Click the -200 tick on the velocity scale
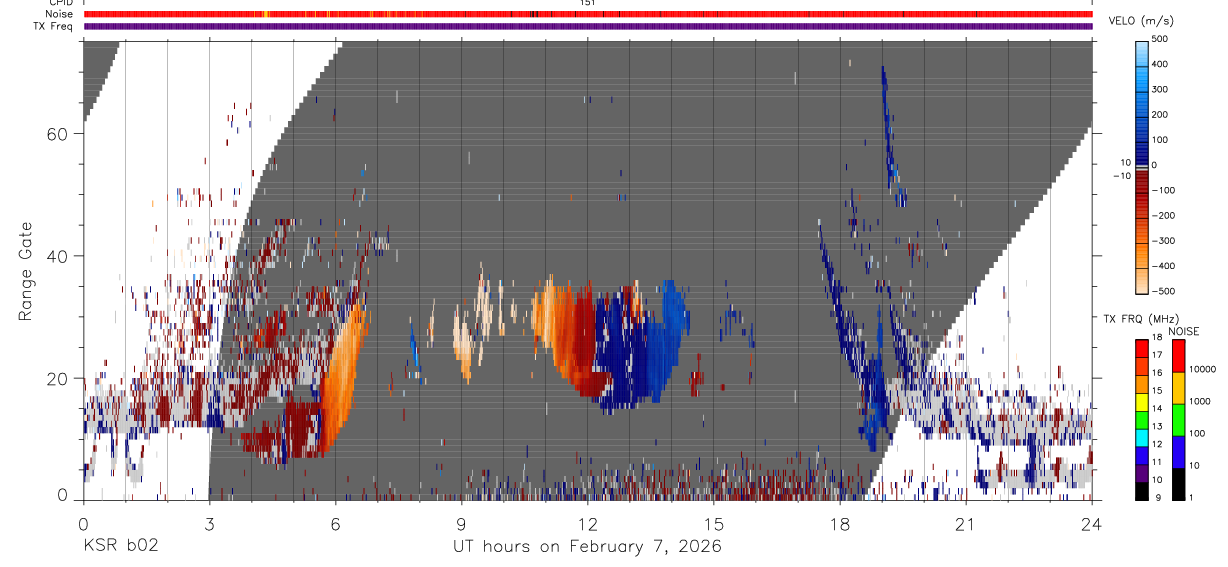The image size is (1228, 567). [x=1165, y=215]
